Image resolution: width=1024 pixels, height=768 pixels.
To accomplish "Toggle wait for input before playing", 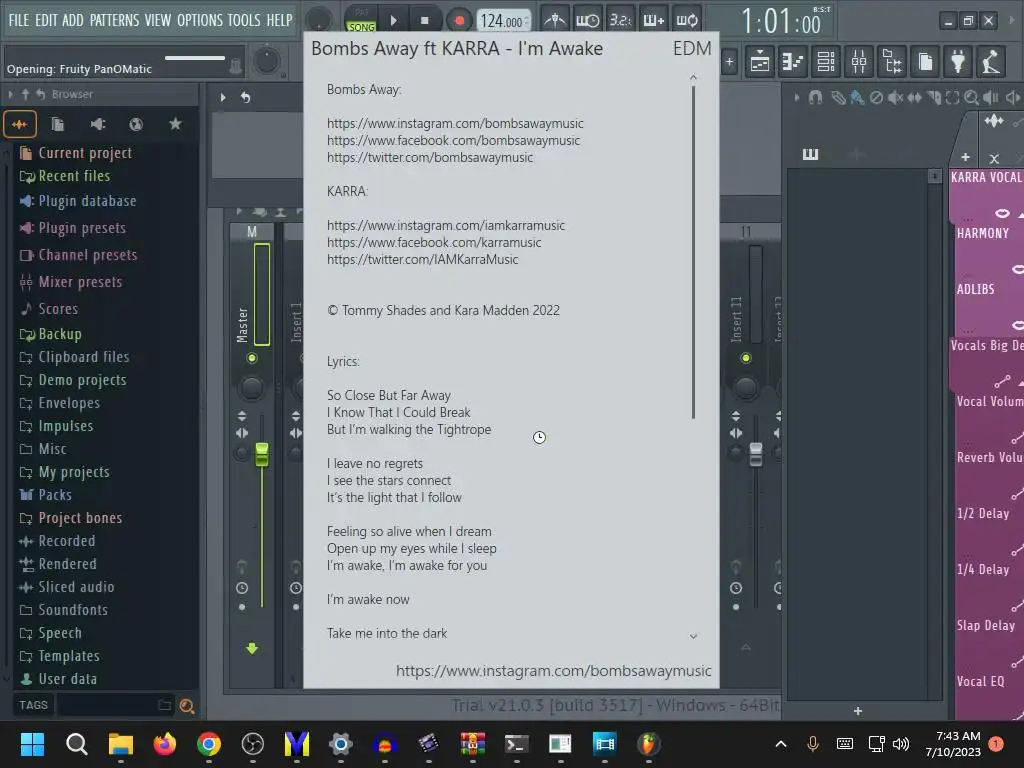I will [x=587, y=20].
